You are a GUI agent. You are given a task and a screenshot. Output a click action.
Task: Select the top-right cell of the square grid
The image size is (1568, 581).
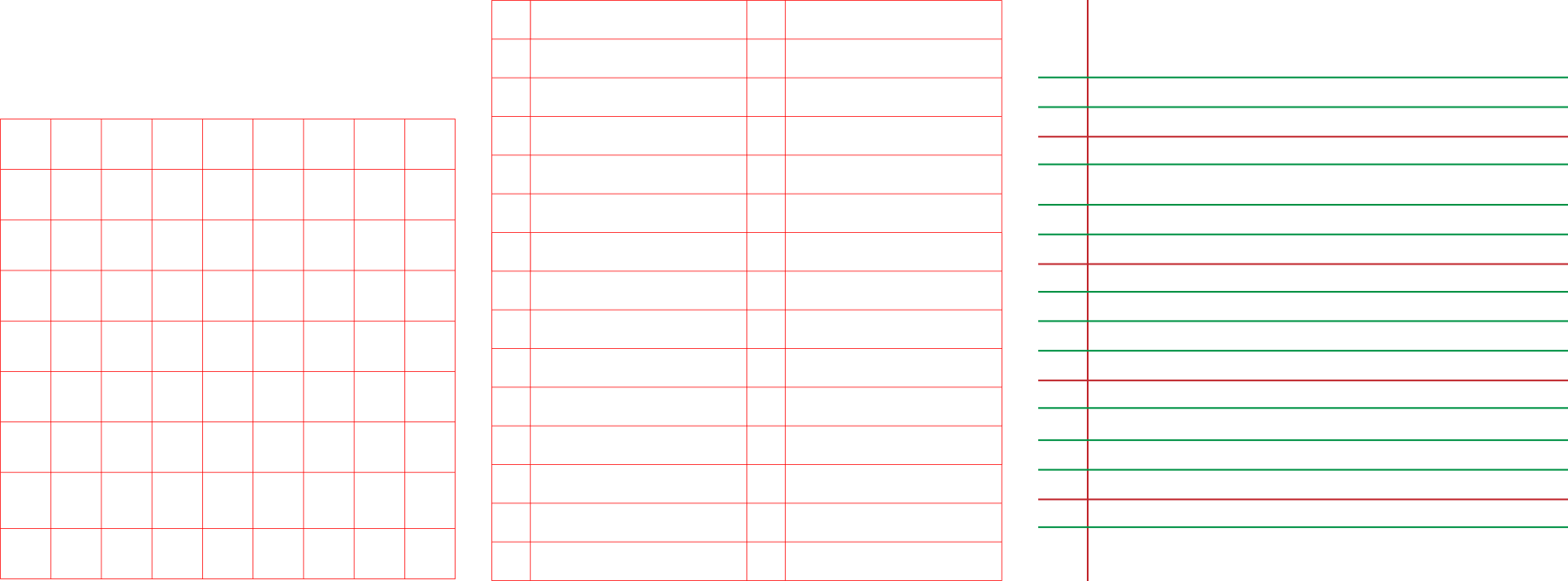[x=430, y=144]
